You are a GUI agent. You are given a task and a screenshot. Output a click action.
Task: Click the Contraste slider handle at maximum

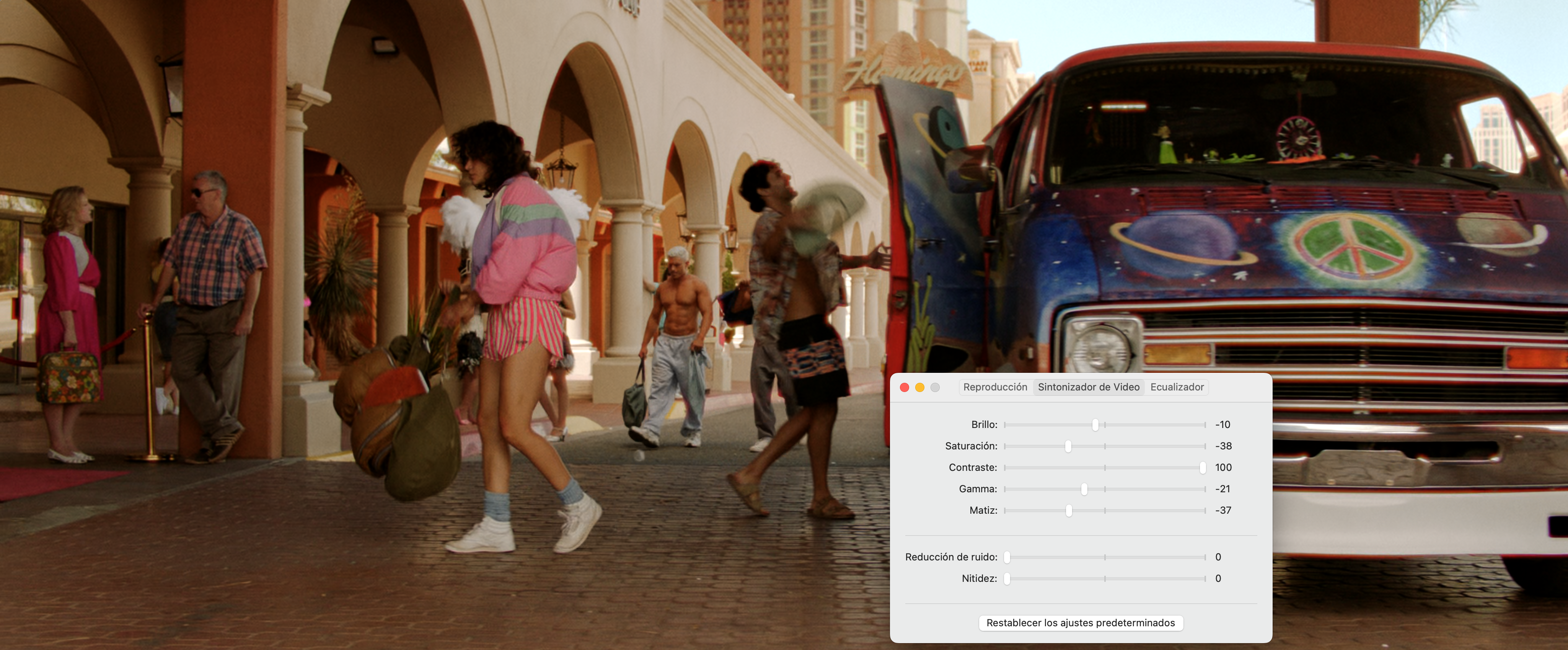[1202, 467]
